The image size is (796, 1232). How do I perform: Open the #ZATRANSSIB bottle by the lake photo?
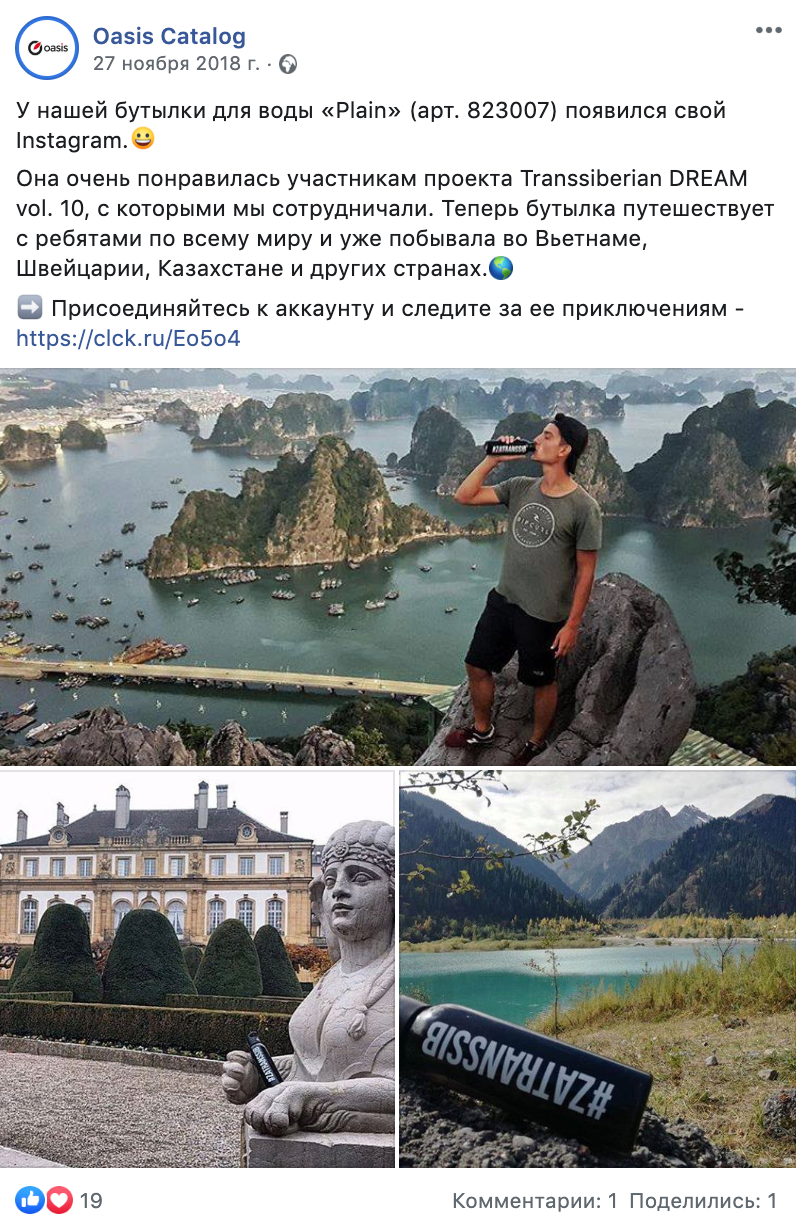pyautogui.click(x=598, y=969)
